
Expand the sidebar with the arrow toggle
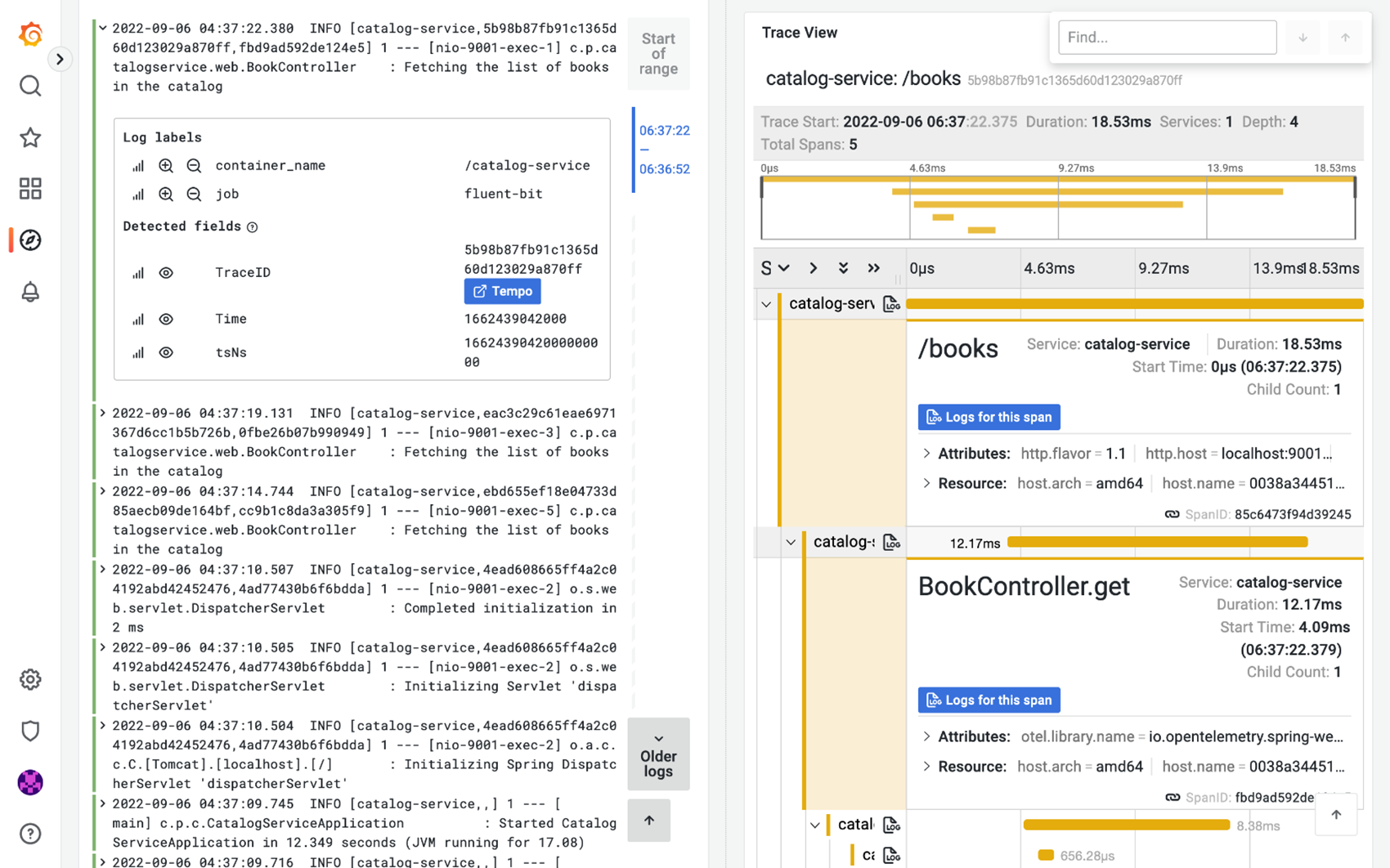60,59
